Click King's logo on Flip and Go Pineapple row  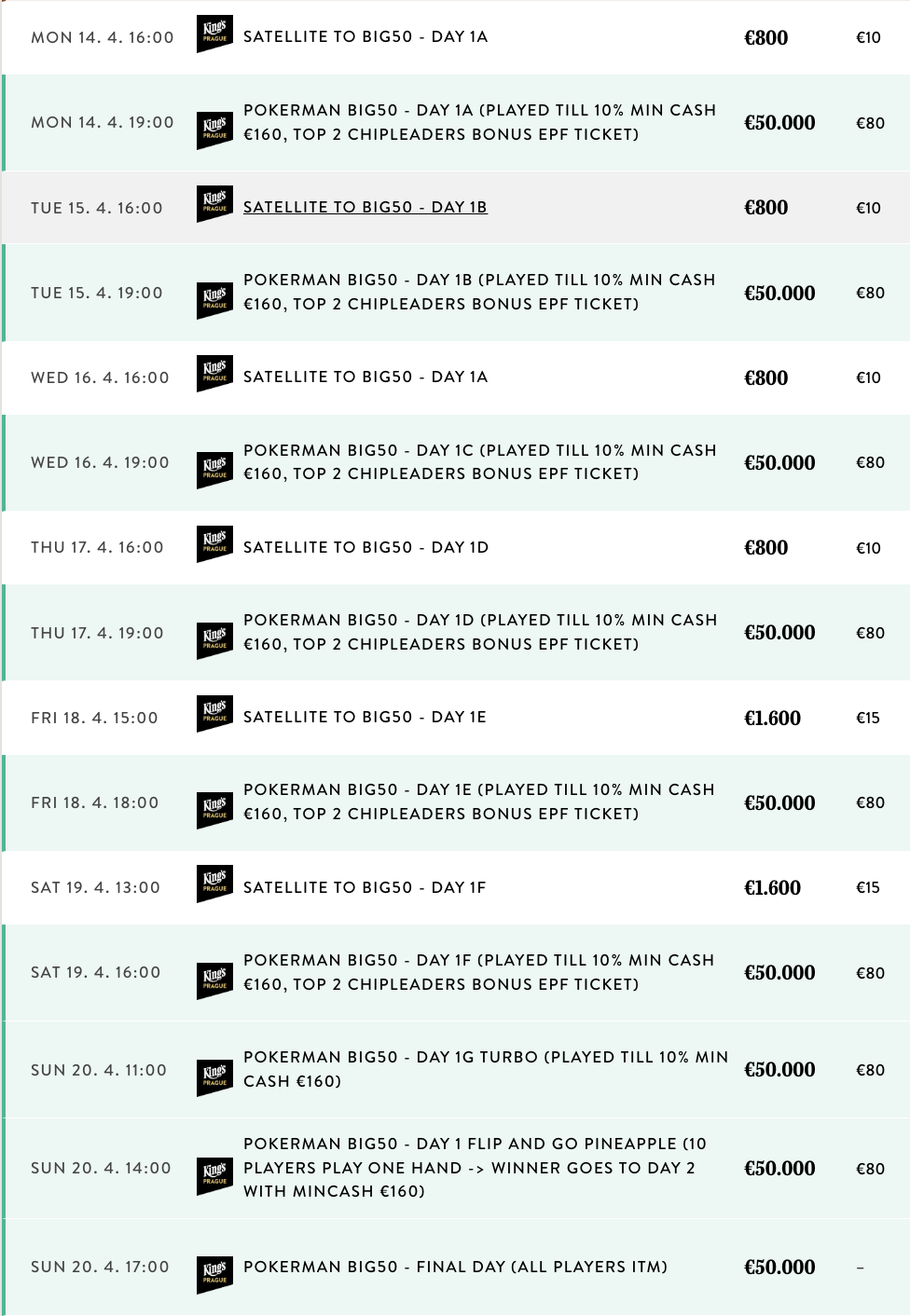pyautogui.click(x=214, y=1176)
